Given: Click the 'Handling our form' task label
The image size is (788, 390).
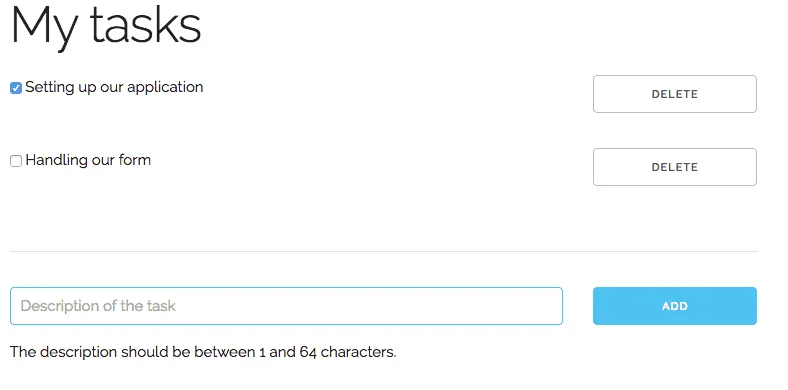Looking at the screenshot, I should (x=88, y=160).
